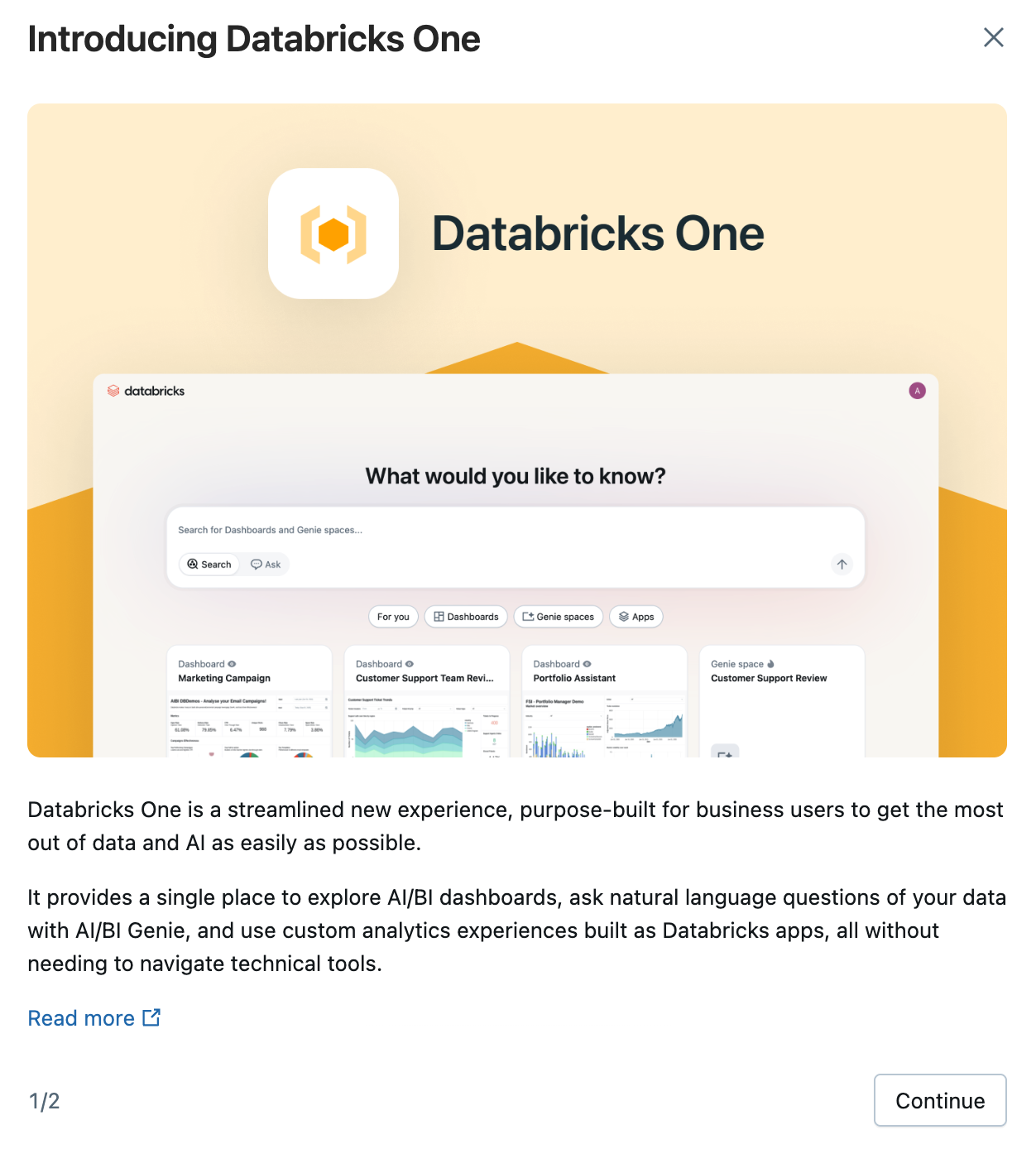
Task: Click the external link icon next to Read more
Action: [x=152, y=1017]
